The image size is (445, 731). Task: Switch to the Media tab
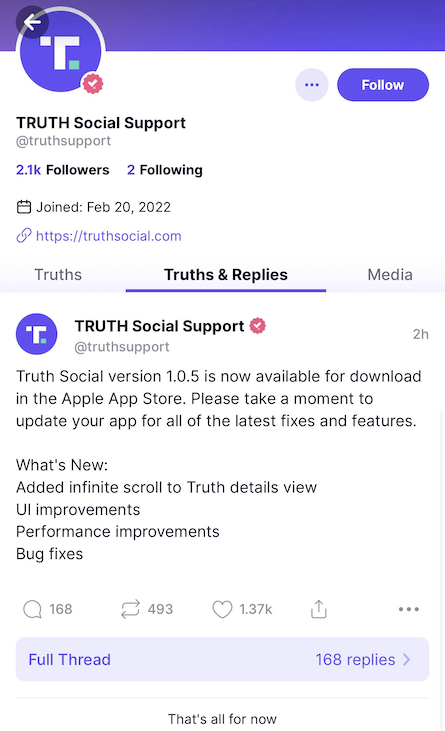[390, 275]
